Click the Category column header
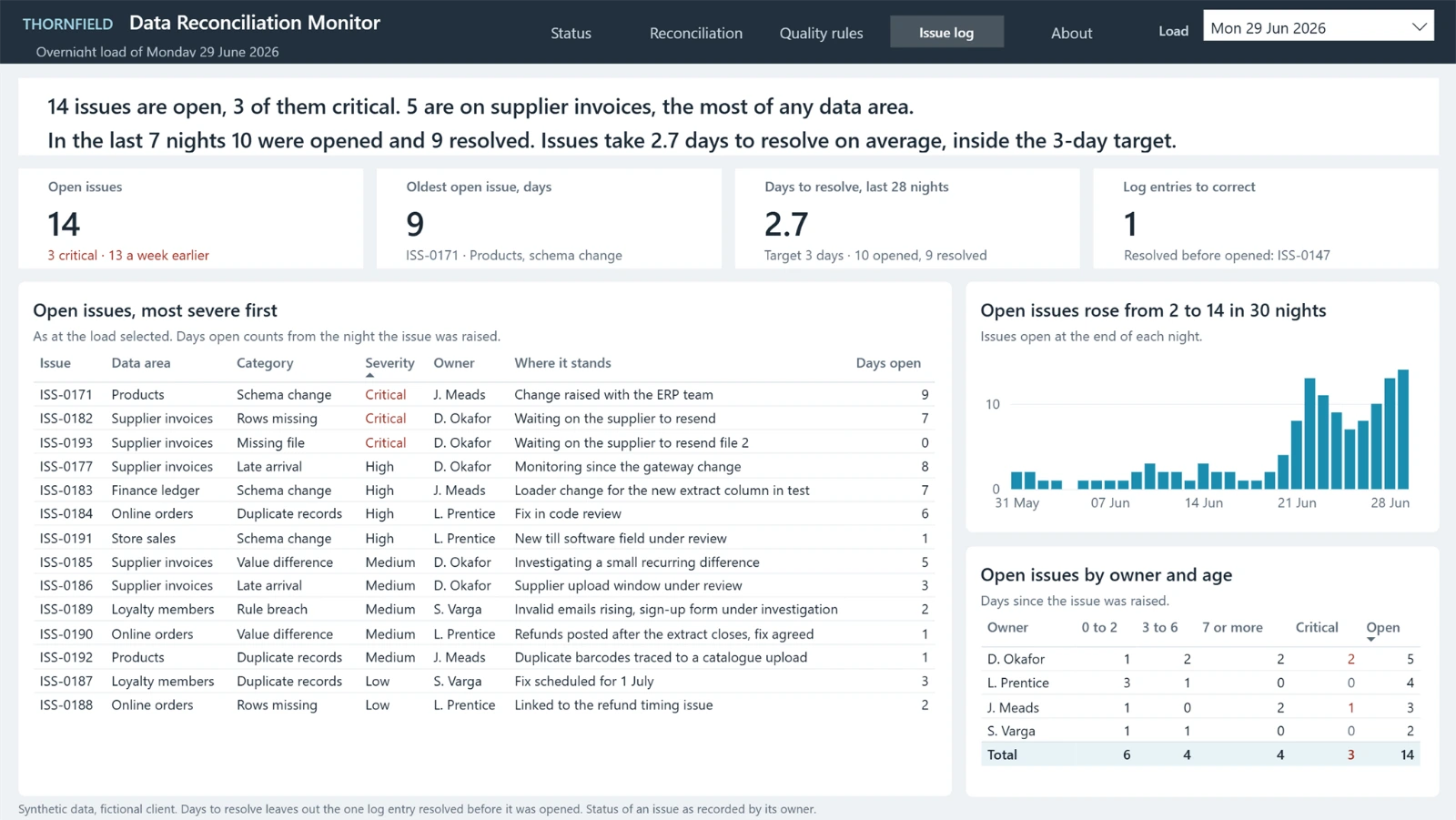 pyautogui.click(x=265, y=362)
